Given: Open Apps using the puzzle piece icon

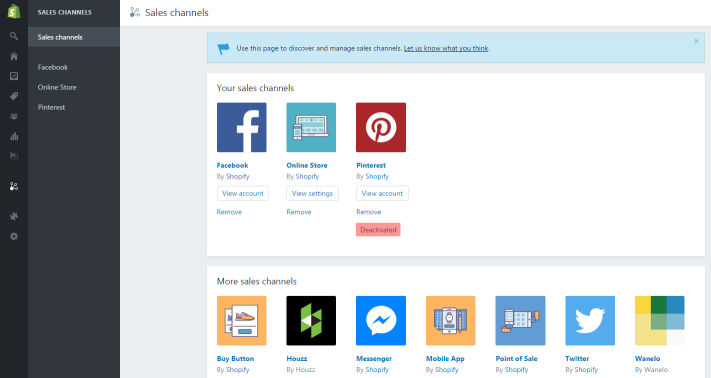Looking at the screenshot, I should 14,216.
